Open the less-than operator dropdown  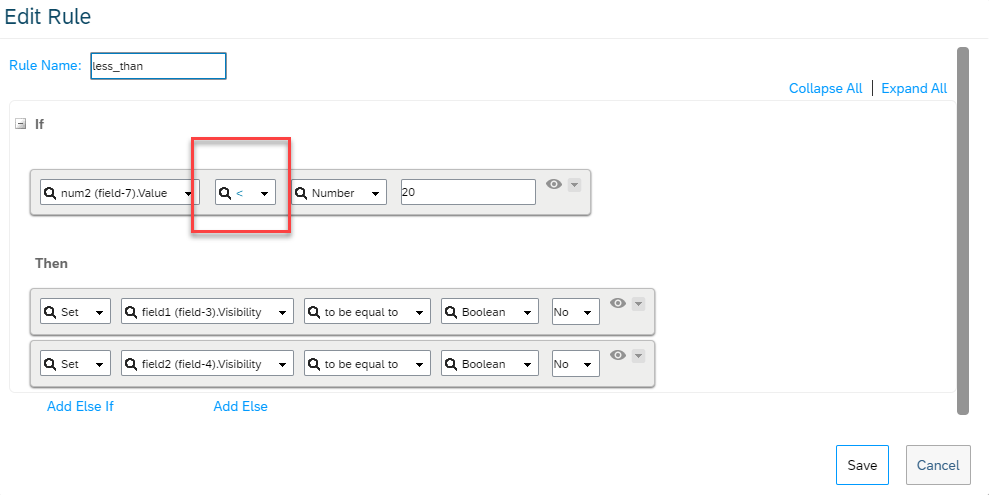pyautogui.click(x=245, y=192)
